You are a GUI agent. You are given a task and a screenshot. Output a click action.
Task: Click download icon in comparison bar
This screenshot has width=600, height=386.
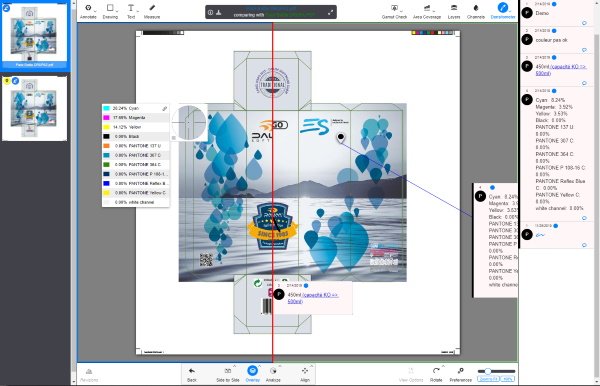coord(218,13)
